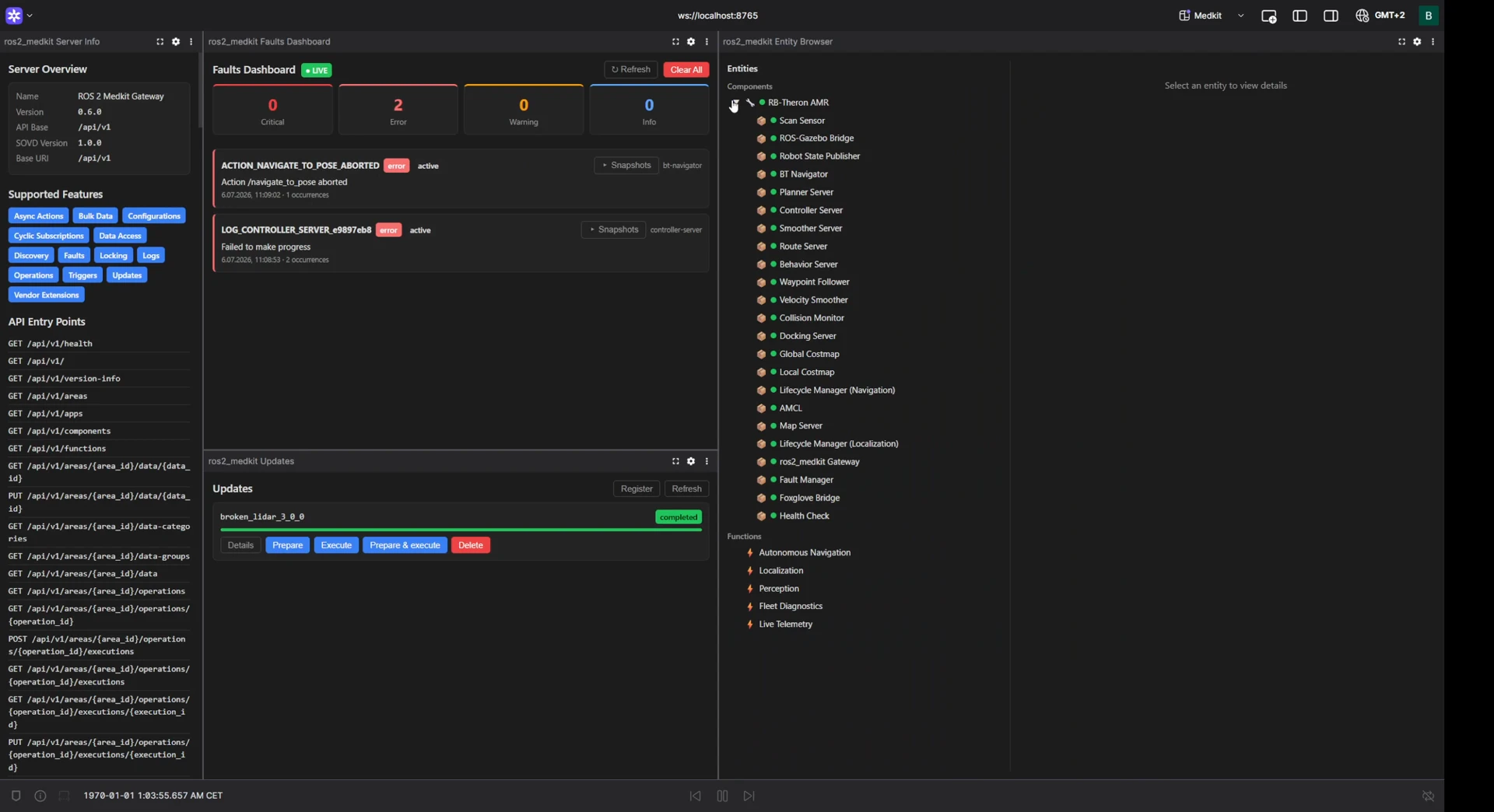This screenshot has height=812, width=1494.
Task: Open settings gear of Entity Browser panel
Action: (x=1417, y=42)
